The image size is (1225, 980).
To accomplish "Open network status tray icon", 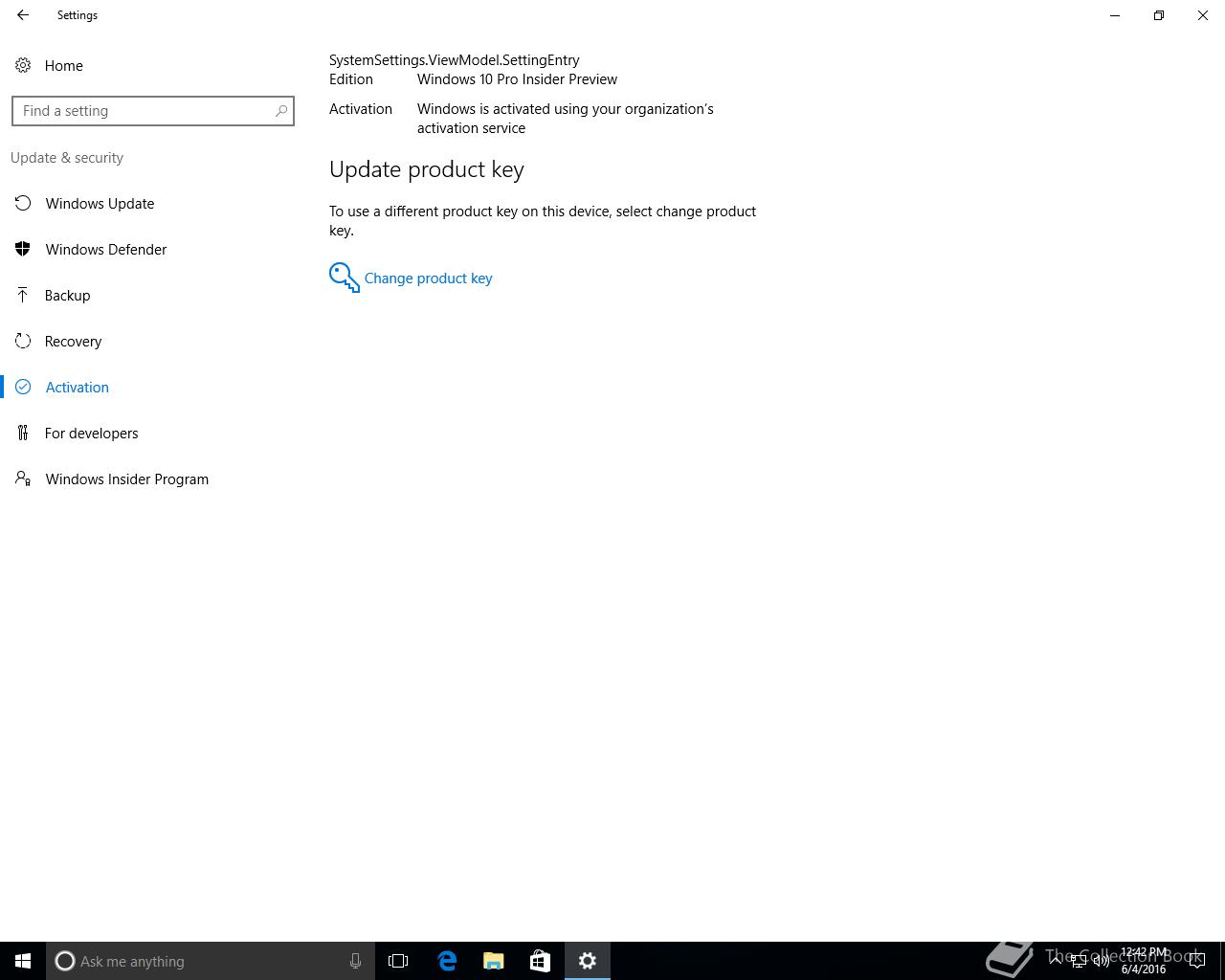I will click(1079, 961).
